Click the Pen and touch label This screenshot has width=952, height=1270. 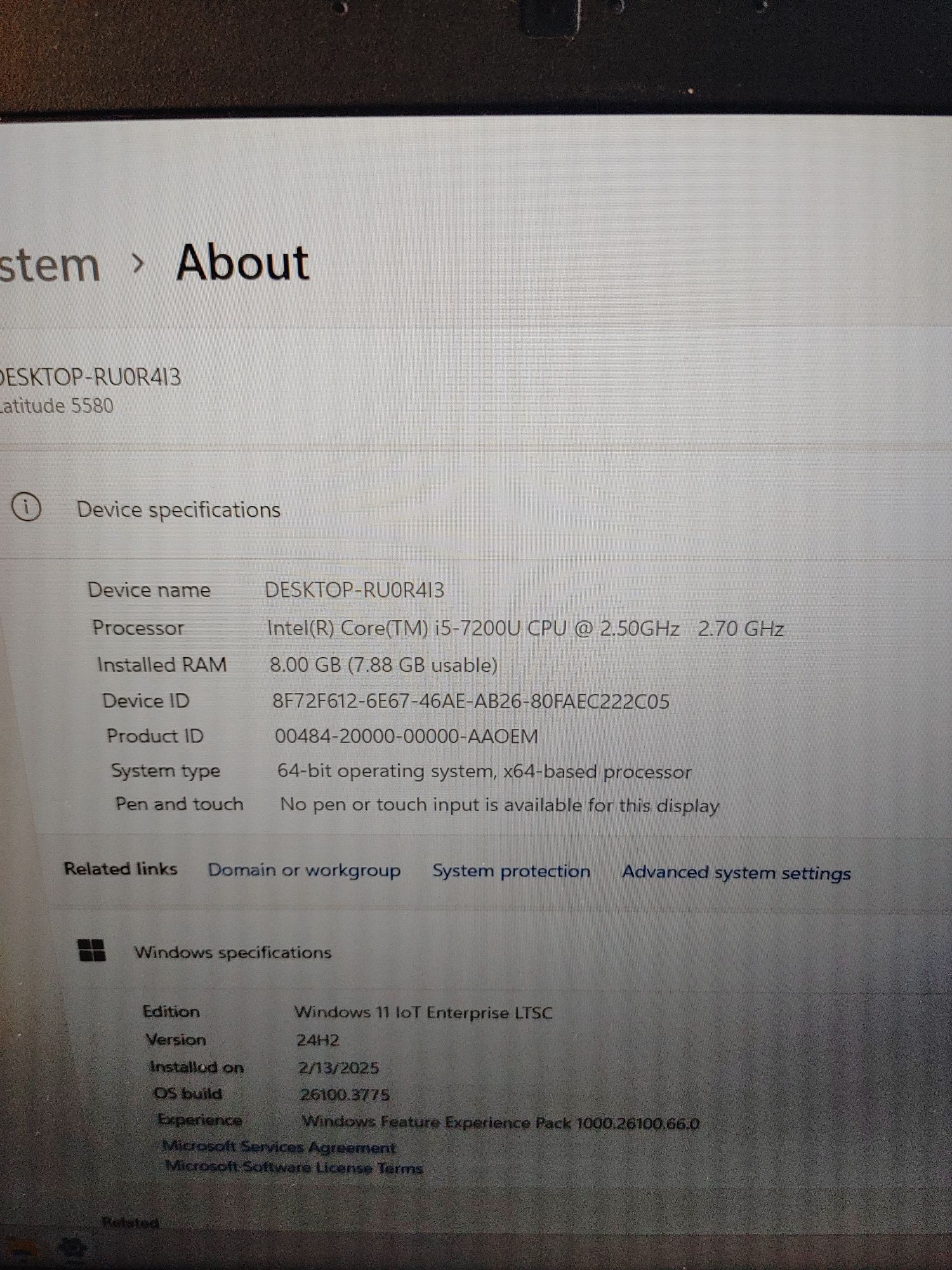click(x=180, y=804)
